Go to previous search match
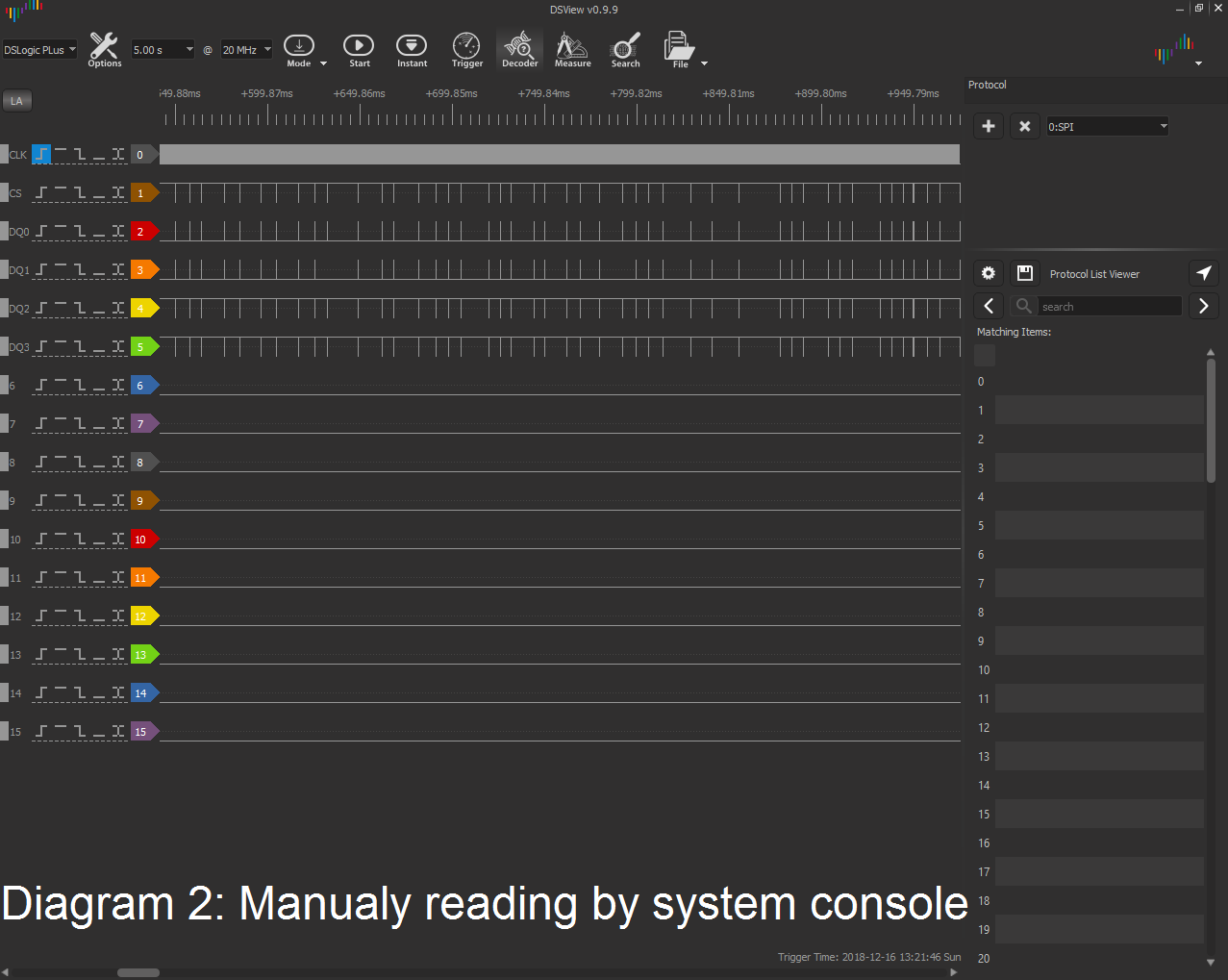This screenshot has width=1228, height=980. pyautogui.click(x=989, y=306)
